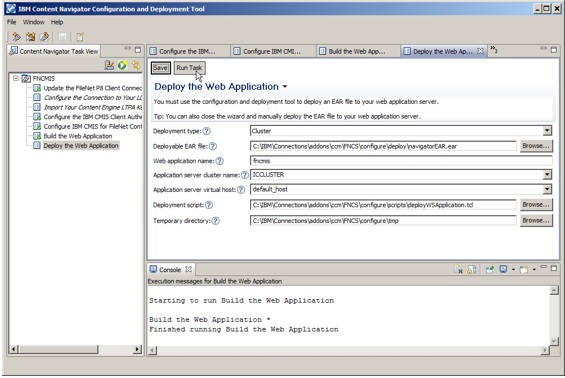This screenshot has width=565, height=378.
Task: Open the default_host virtual host dropdown
Action: coord(547,190)
